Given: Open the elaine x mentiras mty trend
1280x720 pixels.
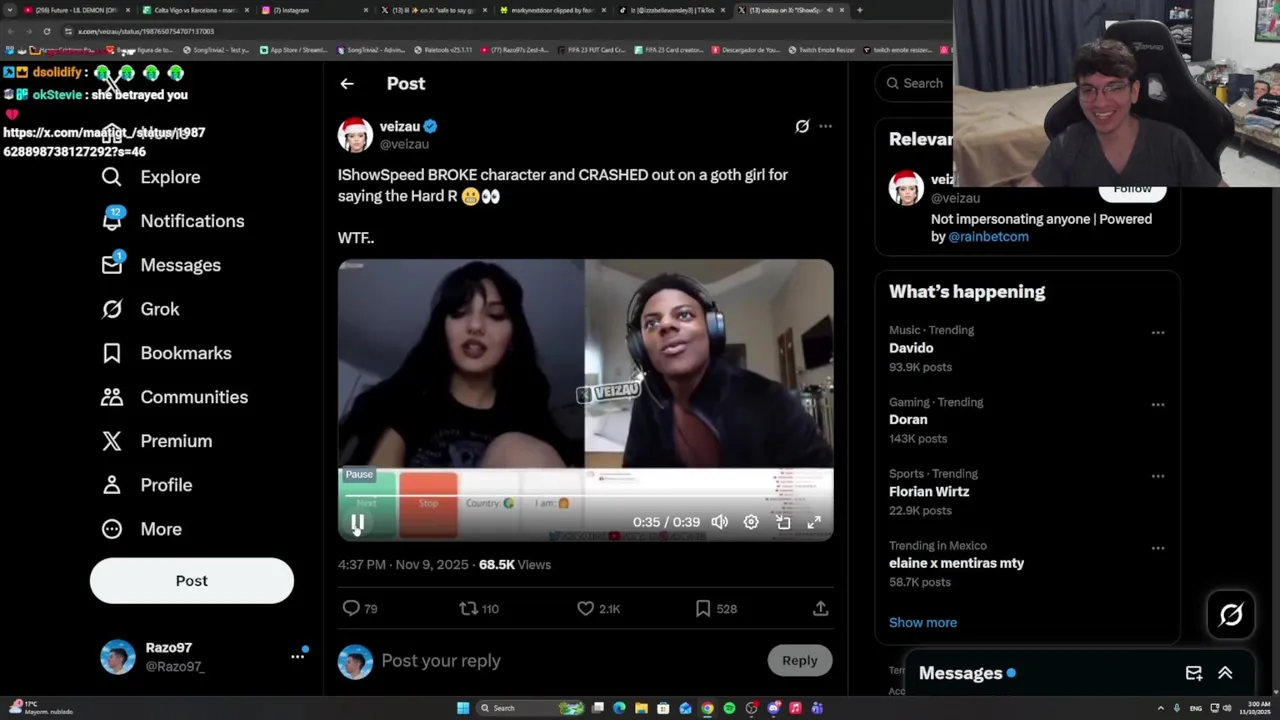Looking at the screenshot, I should pos(956,563).
